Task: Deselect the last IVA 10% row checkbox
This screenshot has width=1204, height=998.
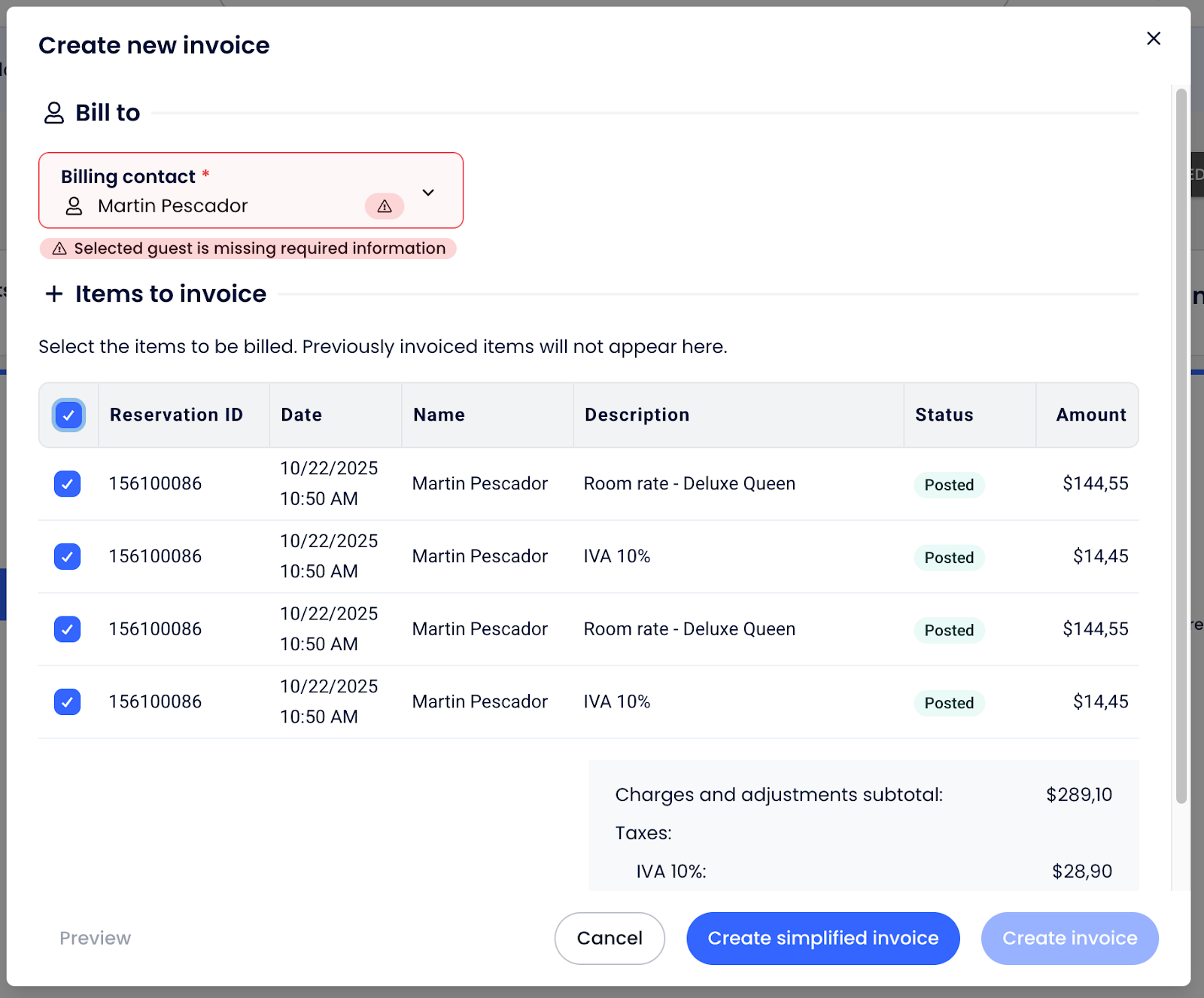Action: (x=68, y=702)
